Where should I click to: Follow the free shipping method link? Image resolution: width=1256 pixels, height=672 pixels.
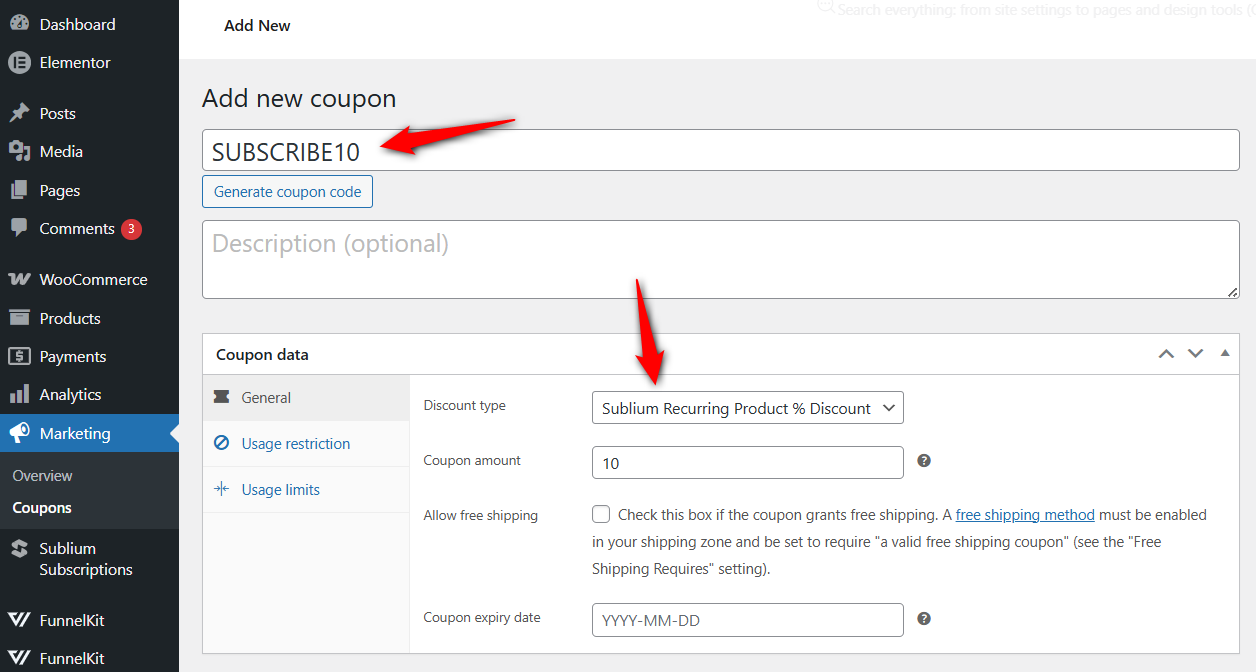[x=1025, y=515]
